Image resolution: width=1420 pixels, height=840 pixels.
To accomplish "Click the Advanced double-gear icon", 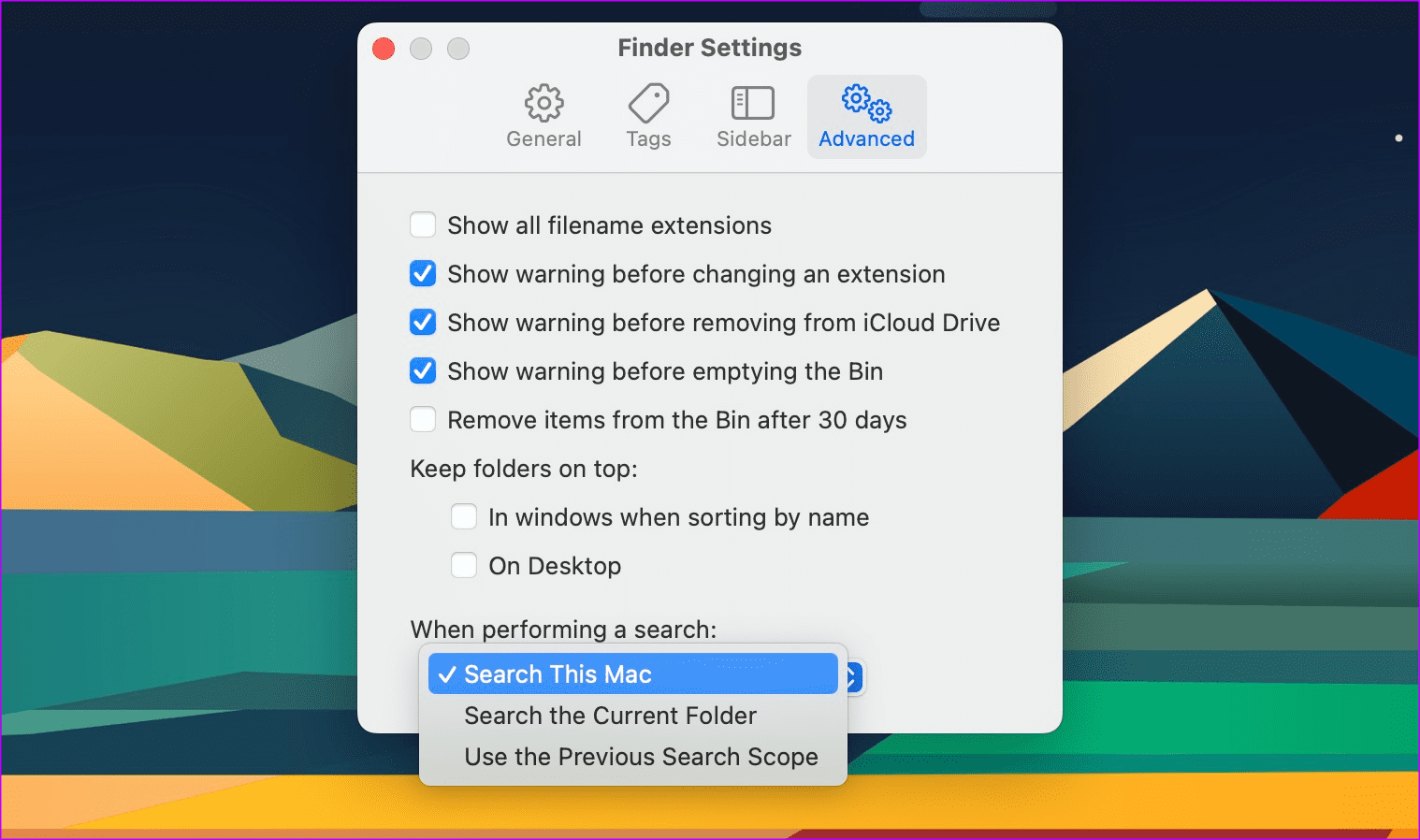I will [866, 104].
